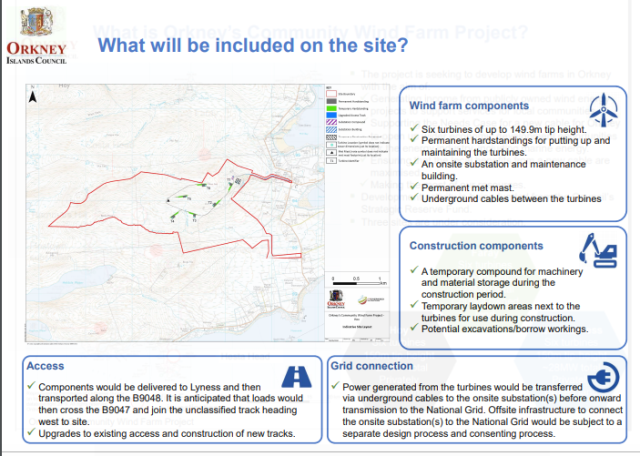The height and width of the screenshot is (456, 640).
Task: Click the electrical plug grid icon
Action: pyautogui.click(x=601, y=379)
